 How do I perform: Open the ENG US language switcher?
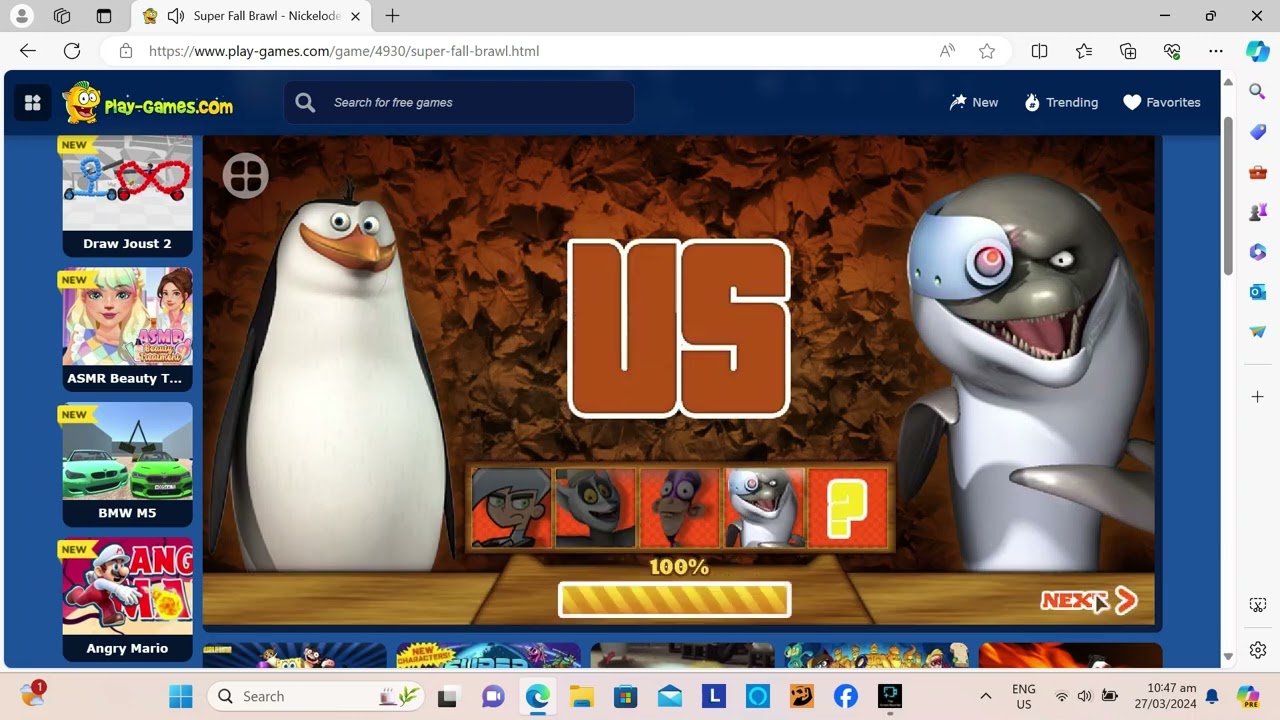(x=1023, y=696)
